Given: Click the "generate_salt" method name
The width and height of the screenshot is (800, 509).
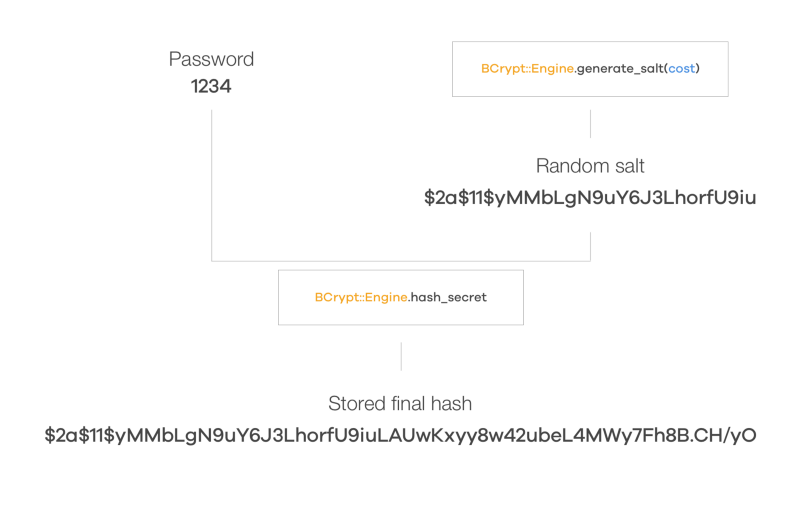Looking at the screenshot, I should point(620,69).
